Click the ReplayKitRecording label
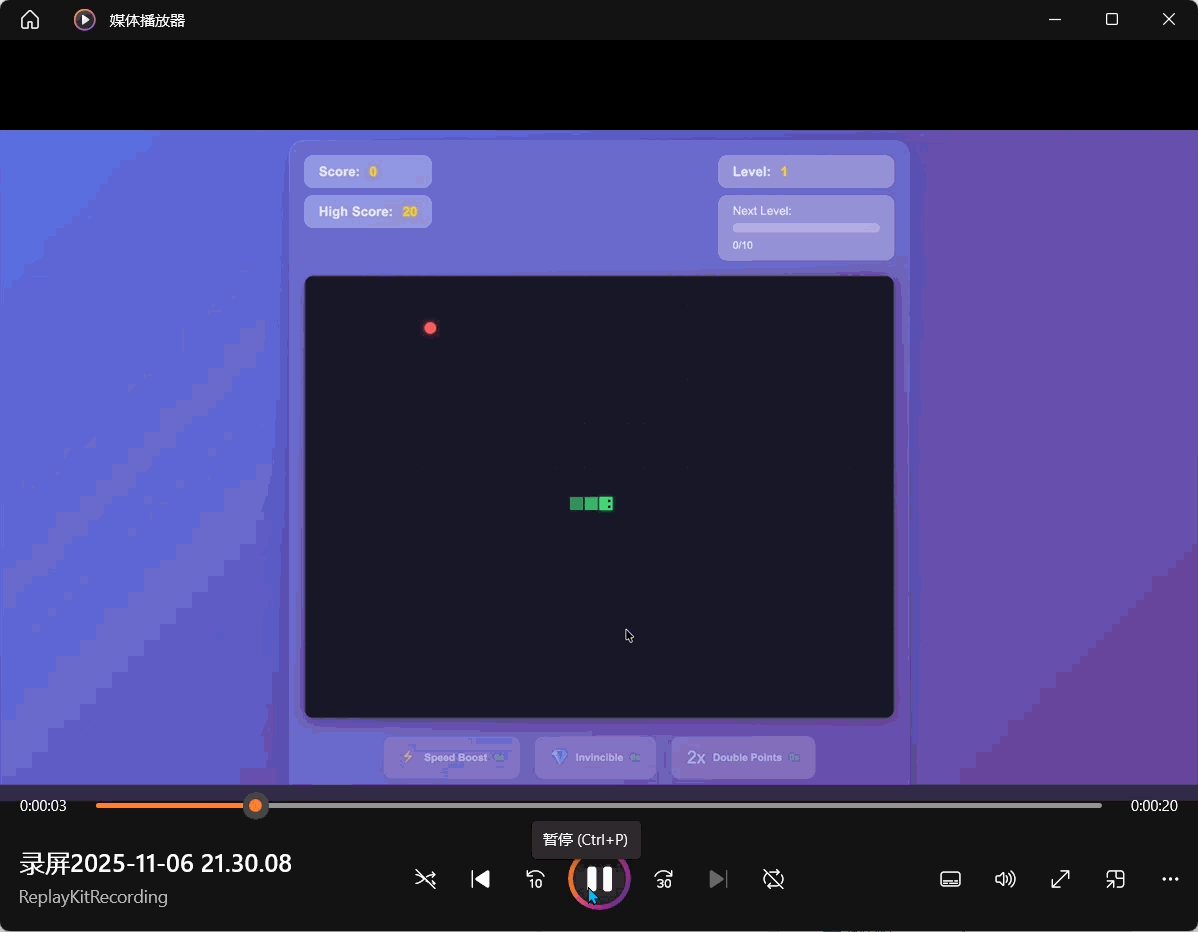 [93, 897]
